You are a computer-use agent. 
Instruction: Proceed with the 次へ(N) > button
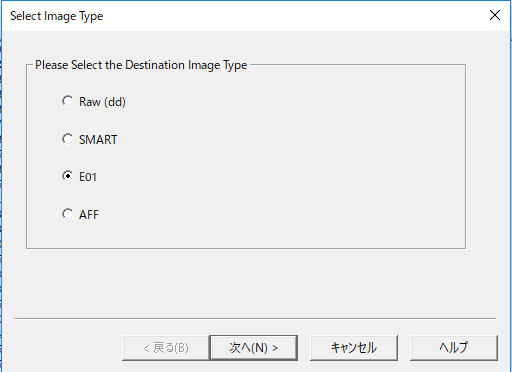(x=254, y=348)
